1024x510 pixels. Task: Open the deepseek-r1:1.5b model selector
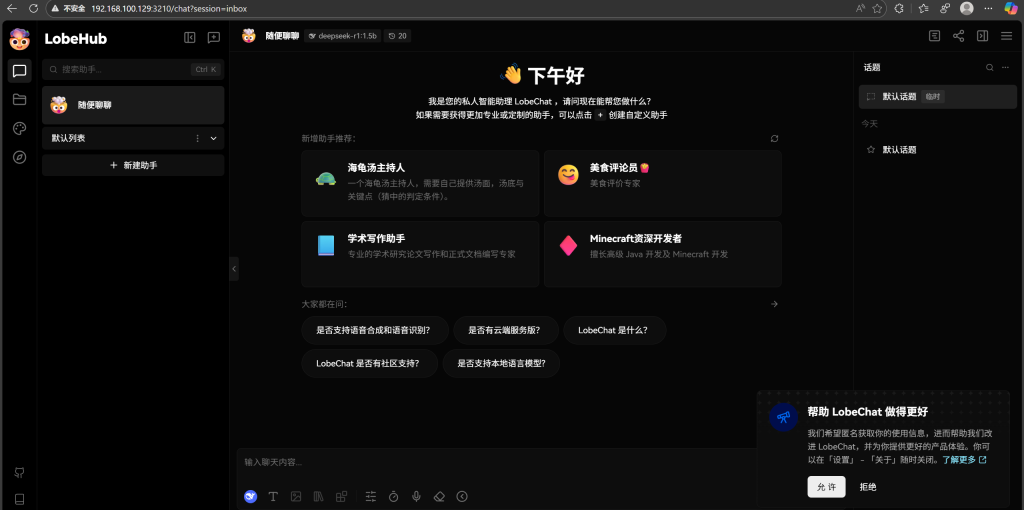(x=343, y=36)
